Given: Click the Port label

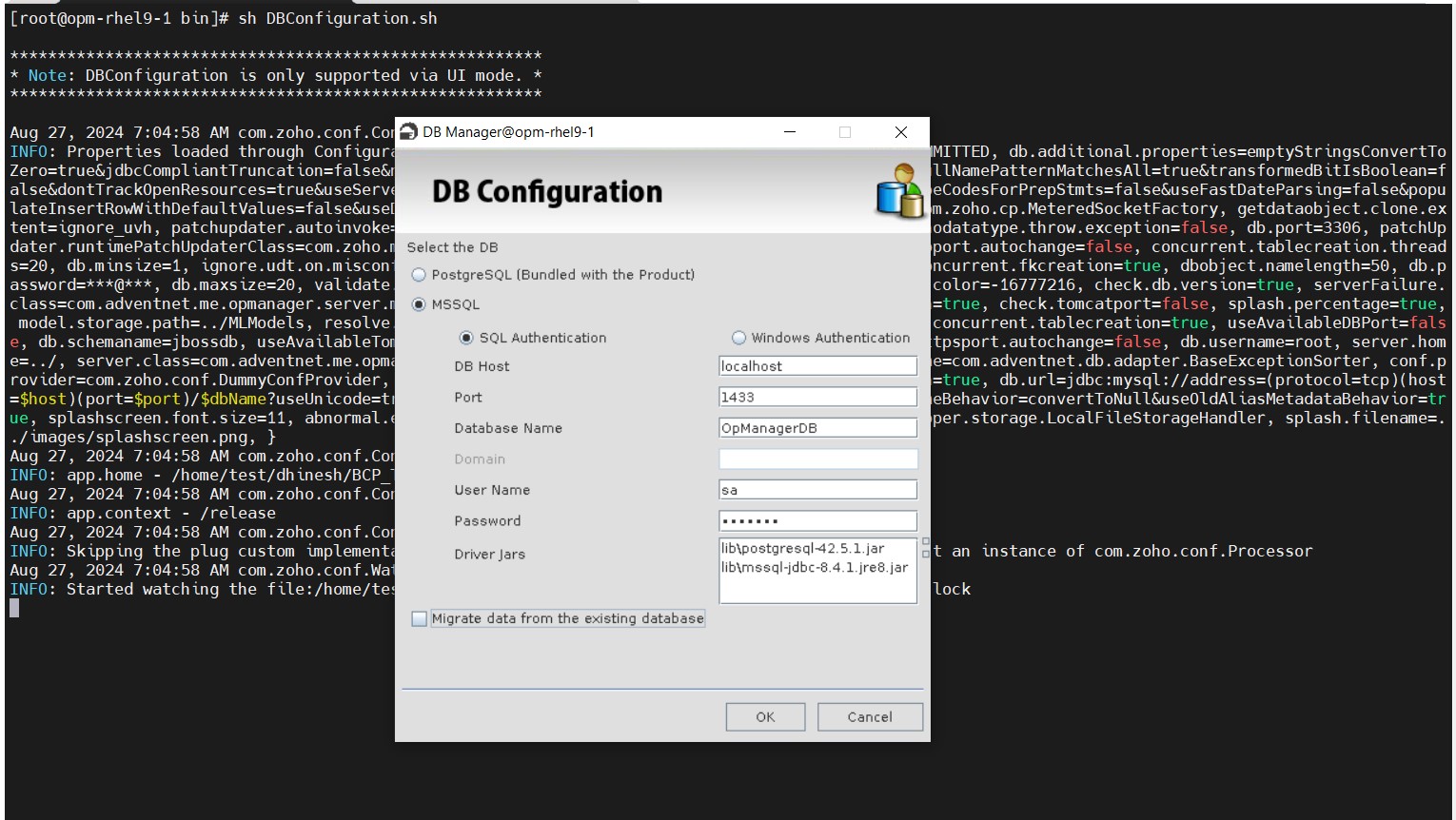Looking at the screenshot, I should [468, 398].
